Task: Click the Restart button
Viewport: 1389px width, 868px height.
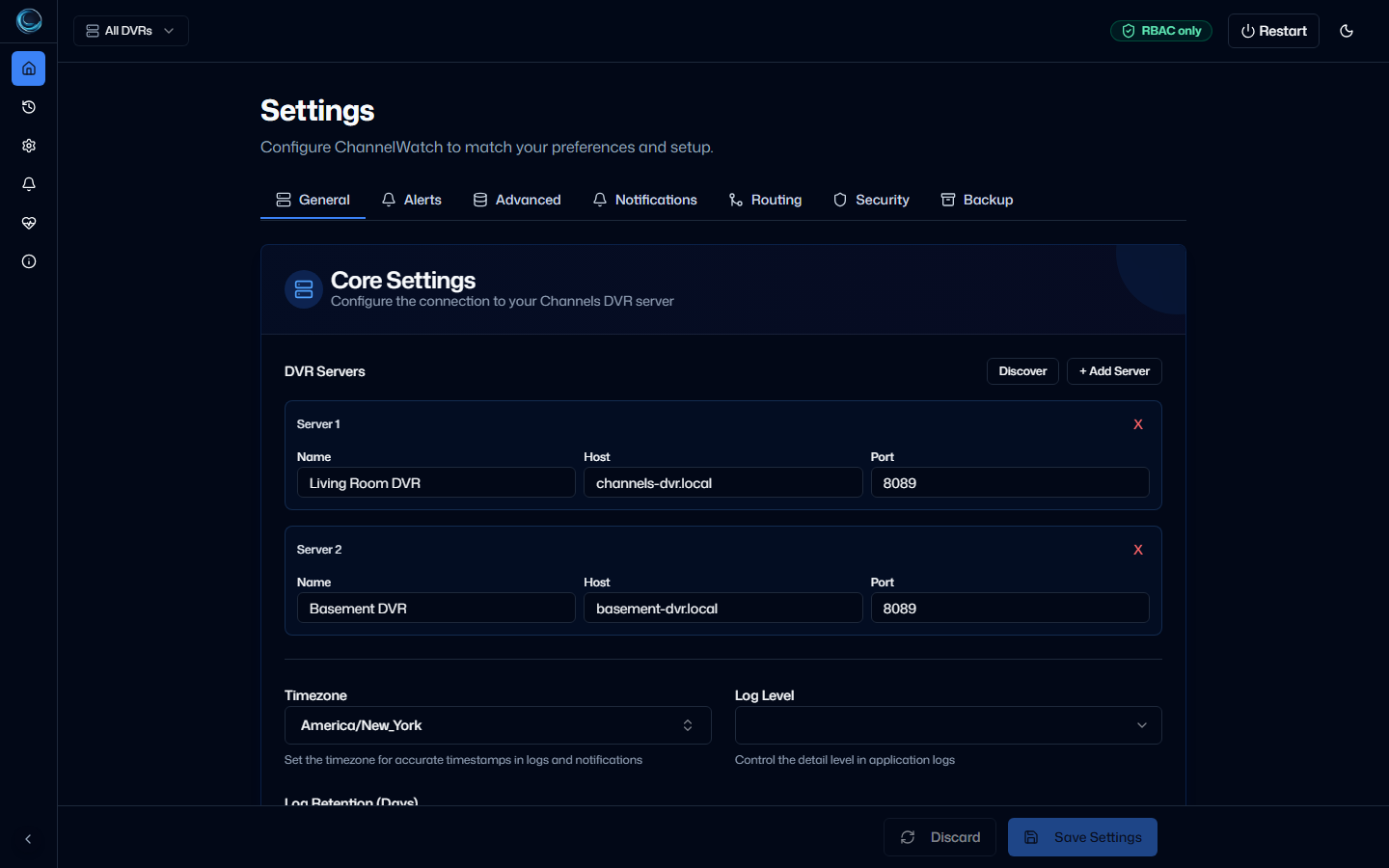Action: [x=1273, y=31]
